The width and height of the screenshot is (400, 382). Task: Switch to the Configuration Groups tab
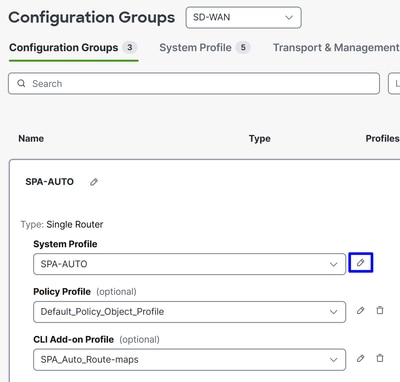click(x=73, y=48)
